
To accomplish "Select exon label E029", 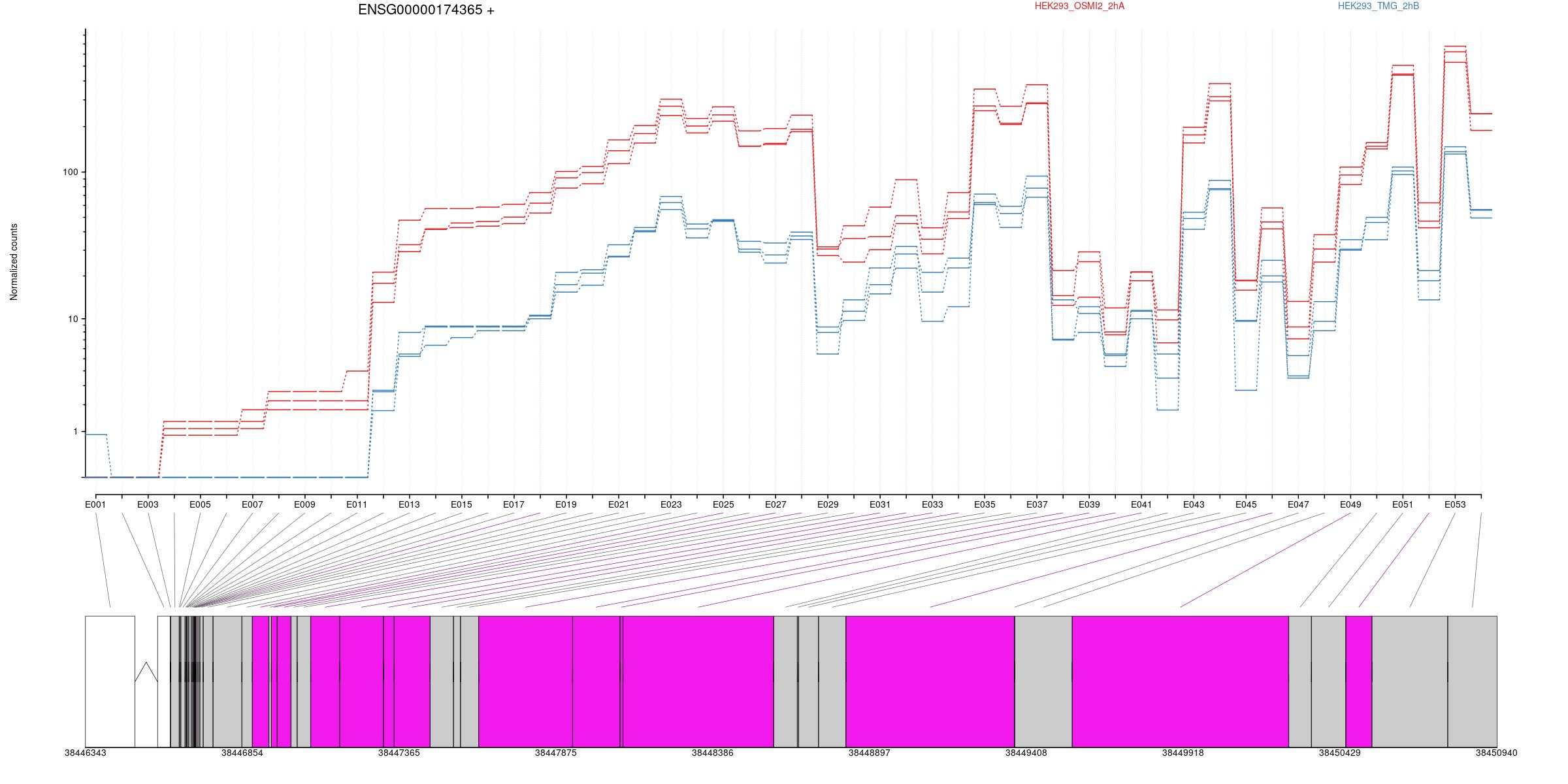I will tap(828, 505).
